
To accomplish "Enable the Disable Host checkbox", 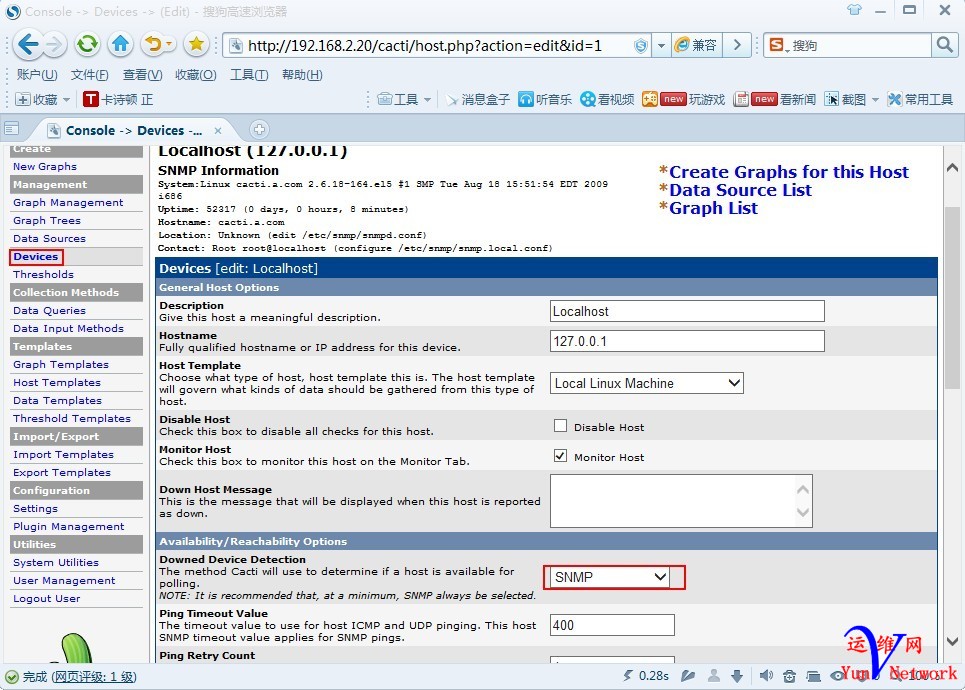I will 561,426.
